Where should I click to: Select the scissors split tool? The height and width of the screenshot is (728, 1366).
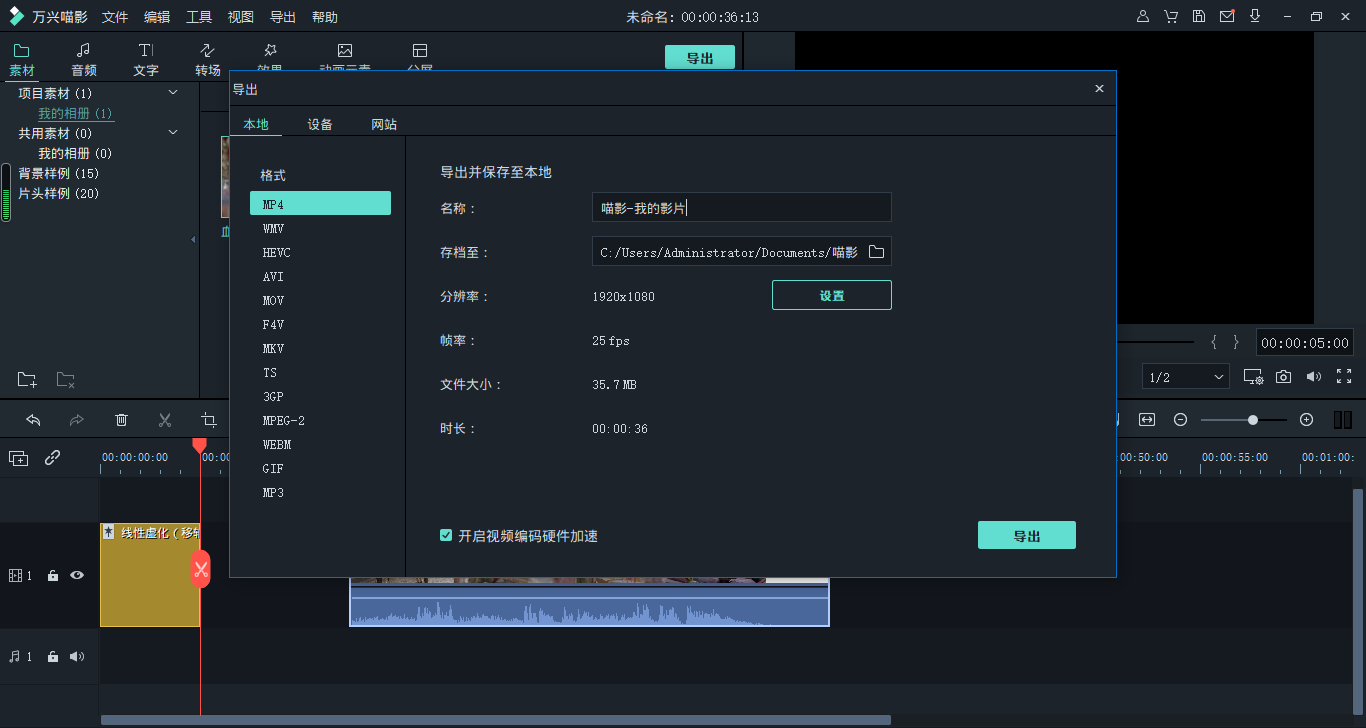click(164, 419)
